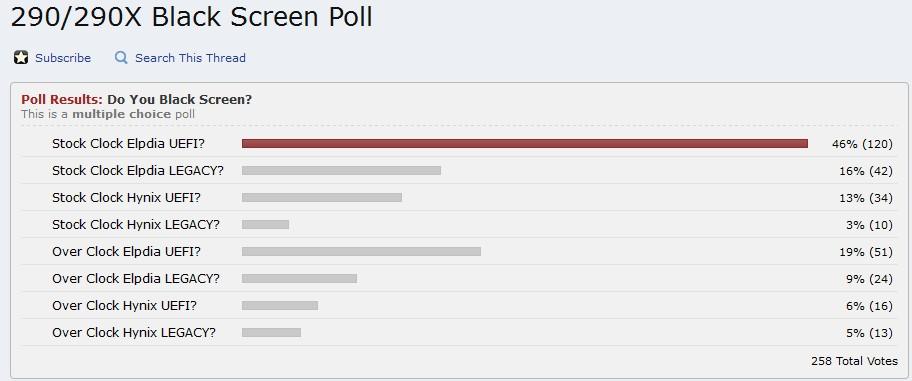Click the 46% (120) vote count
Image resolution: width=912 pixels, height=381 pixels.
click(862, 144)
